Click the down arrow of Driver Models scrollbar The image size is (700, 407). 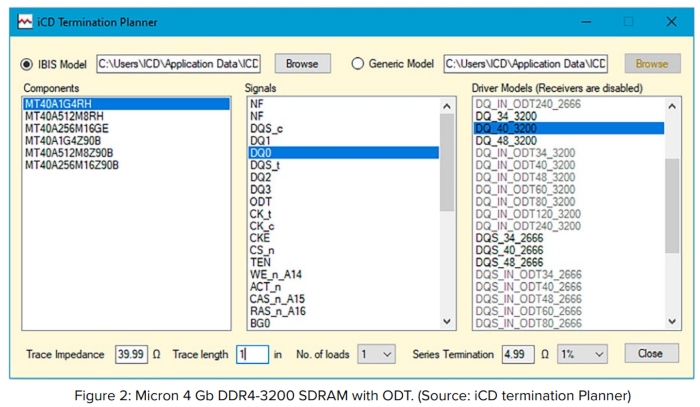point(672,321)
